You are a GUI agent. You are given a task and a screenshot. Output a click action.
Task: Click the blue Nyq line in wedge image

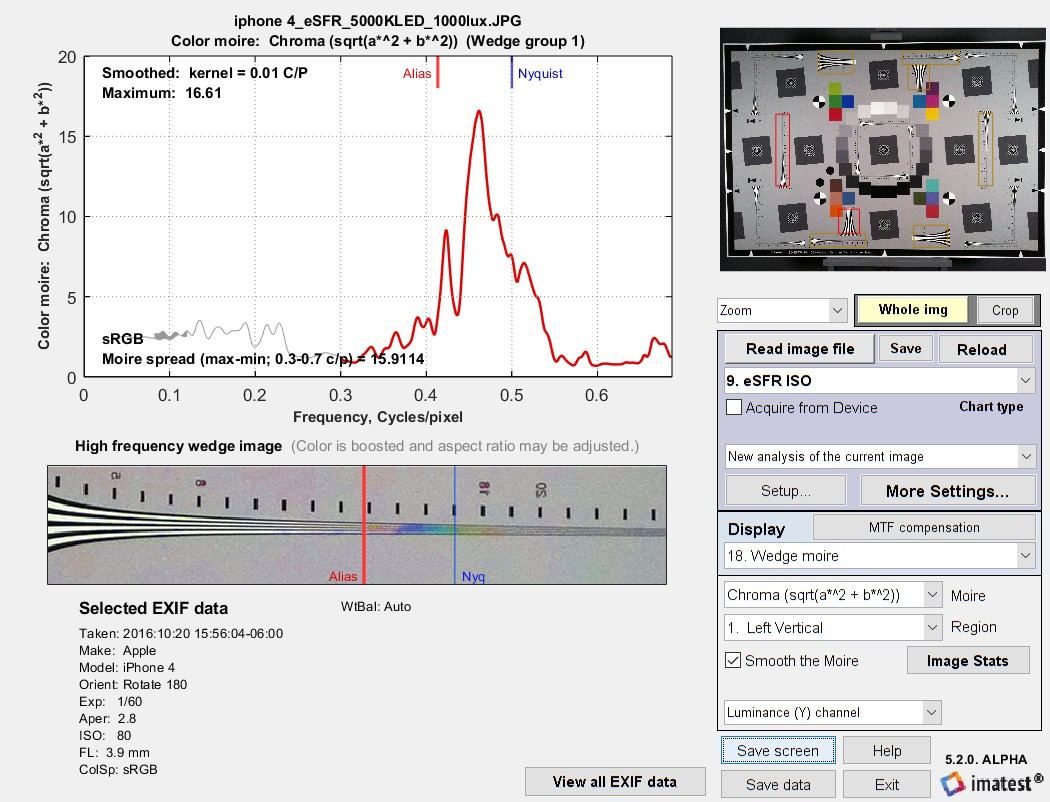point(455,525)
